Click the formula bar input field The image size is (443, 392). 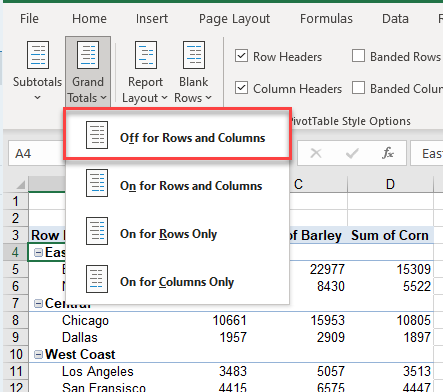click(x=427, y=154)
